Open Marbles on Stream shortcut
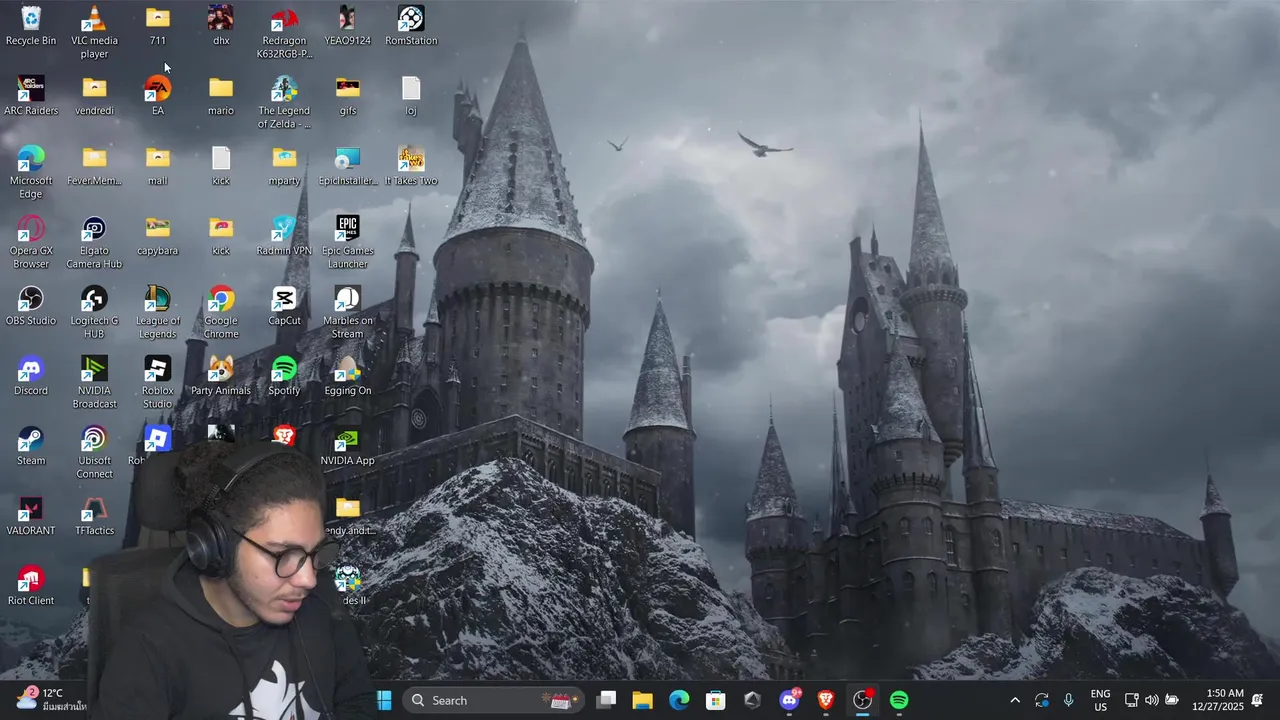 (x=347, y=312)
